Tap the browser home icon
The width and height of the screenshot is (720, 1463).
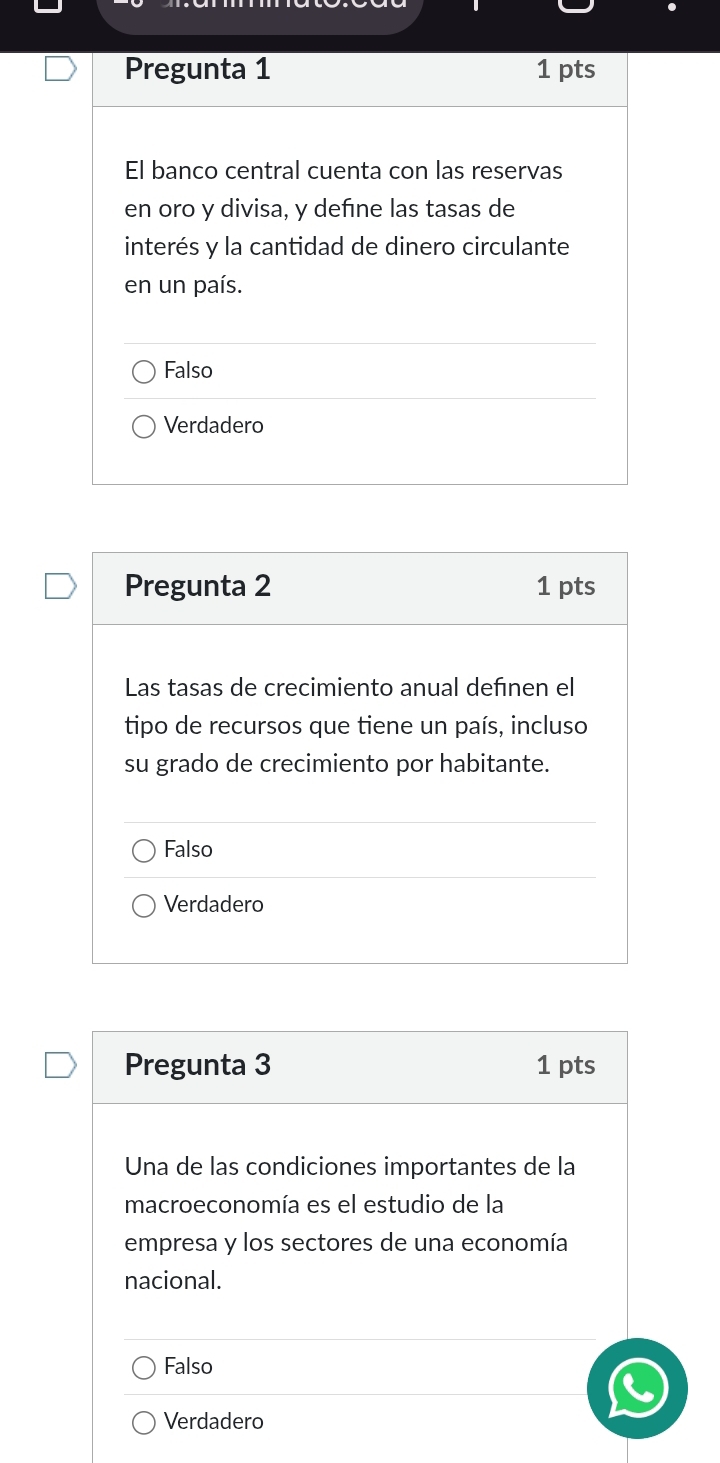[45, 6]
